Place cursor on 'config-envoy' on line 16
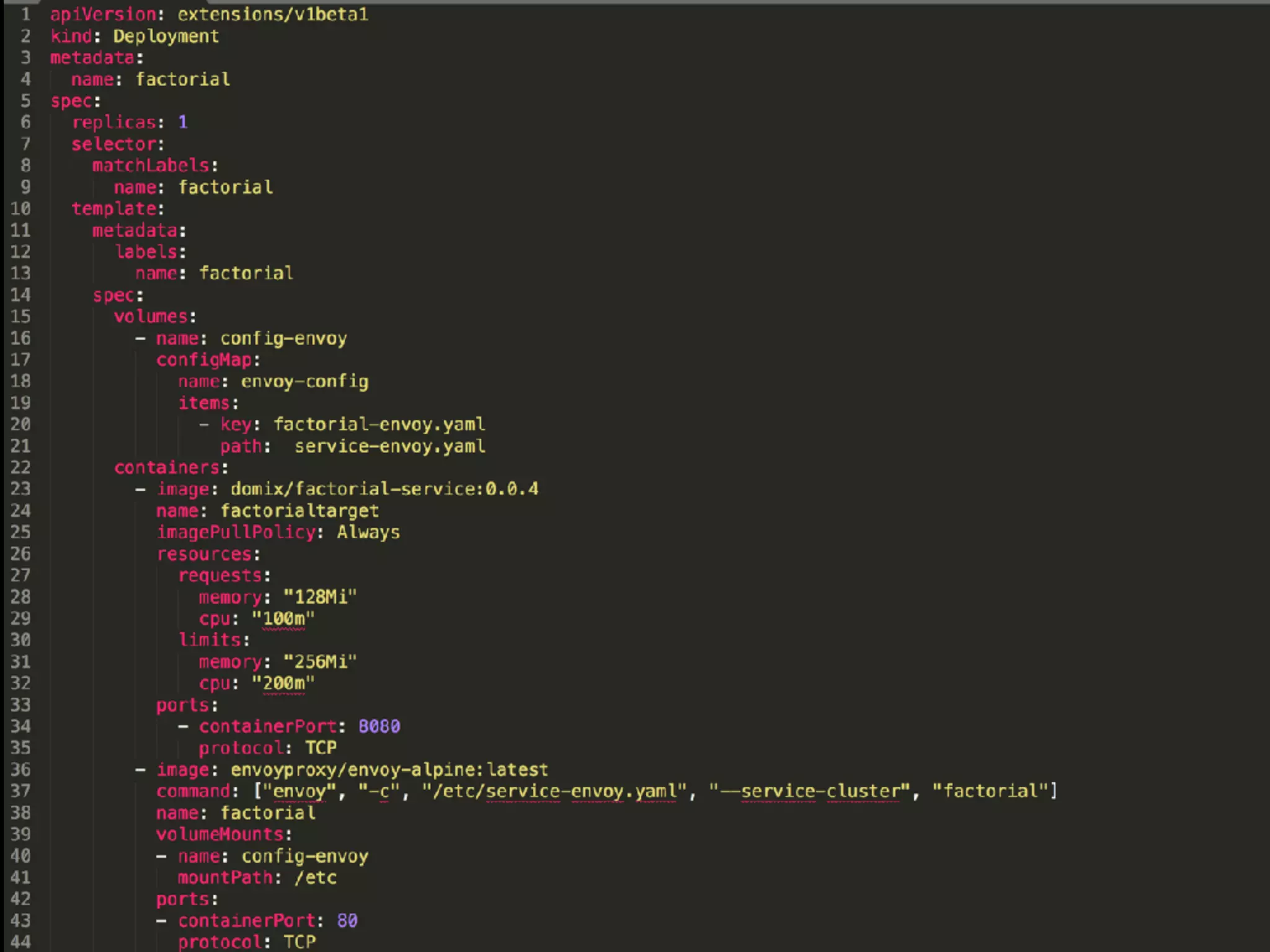Image resolution: width=1270 pixels, height=952 pixels. [283, 338]
